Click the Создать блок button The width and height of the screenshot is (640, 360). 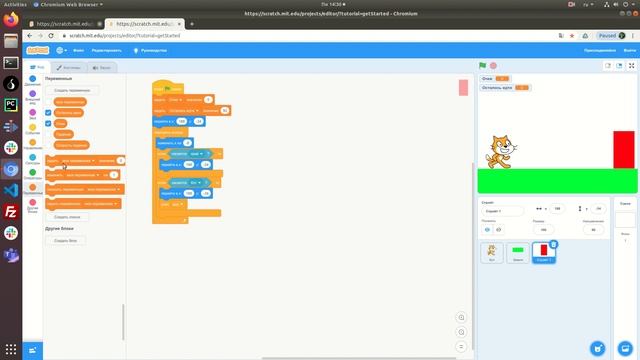(x=65, y=241)
